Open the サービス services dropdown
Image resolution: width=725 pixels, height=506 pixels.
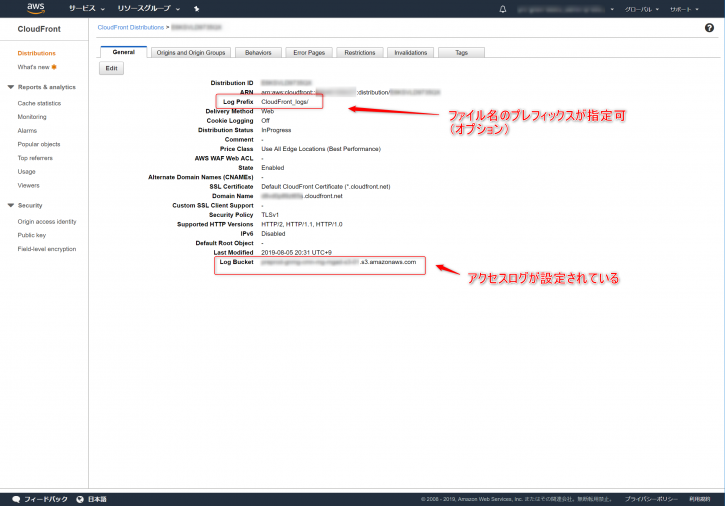point(87,8)
